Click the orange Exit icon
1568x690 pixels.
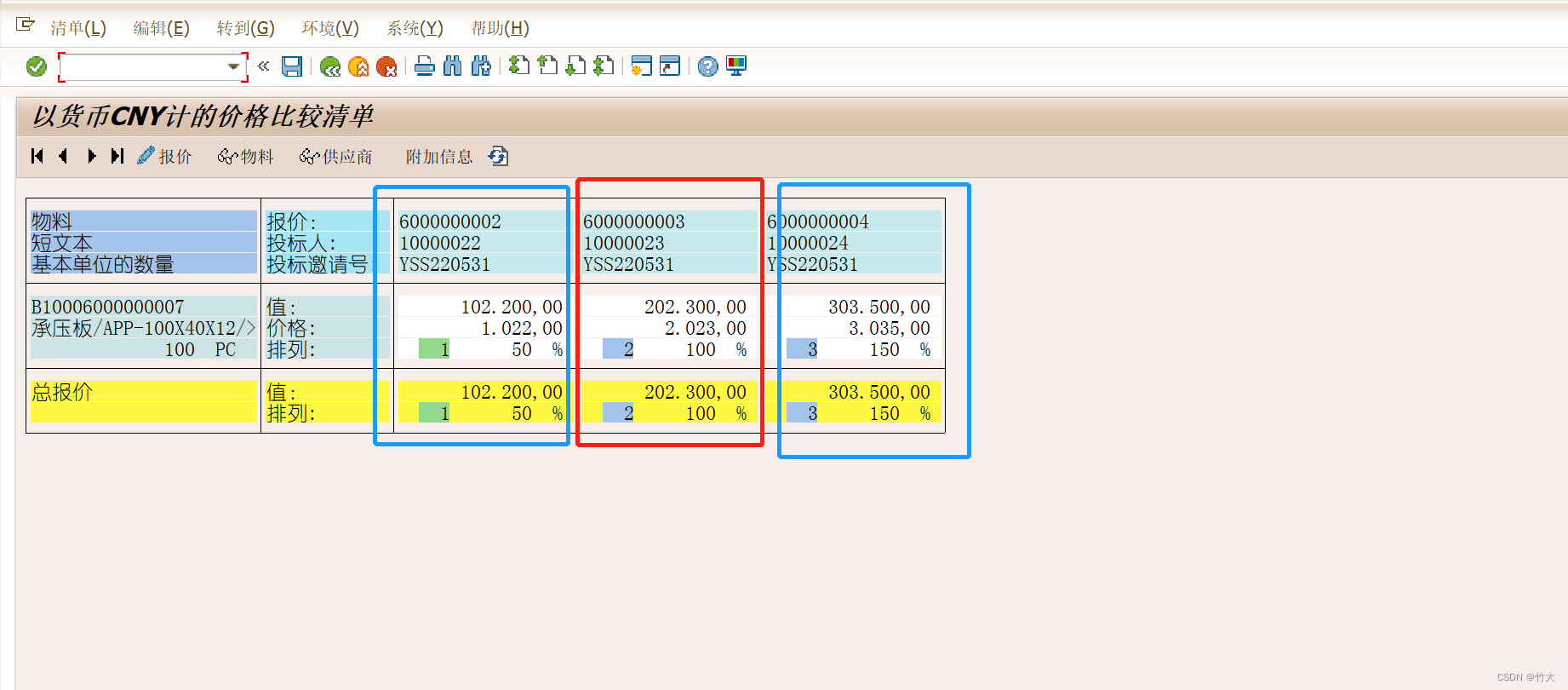tap(358, 66)
